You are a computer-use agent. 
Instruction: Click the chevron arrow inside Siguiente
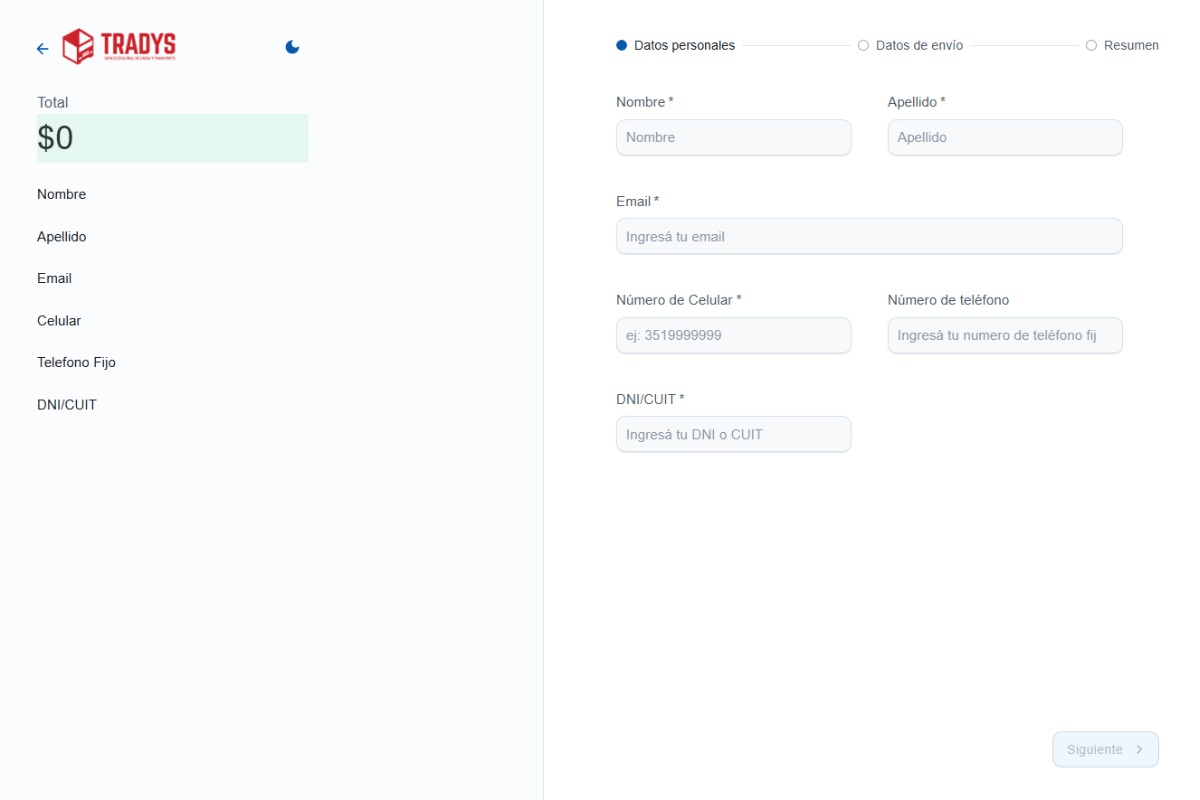click(x=1139, y=750)
